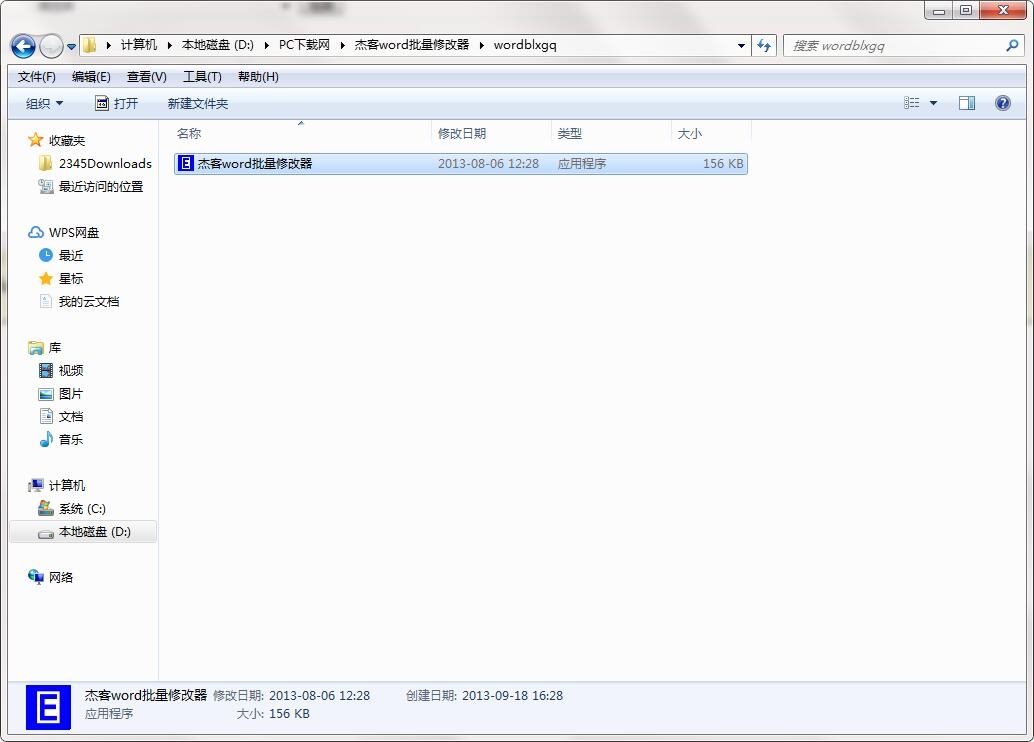
Task: Go back using the Back arrow button
Action: 23,46
